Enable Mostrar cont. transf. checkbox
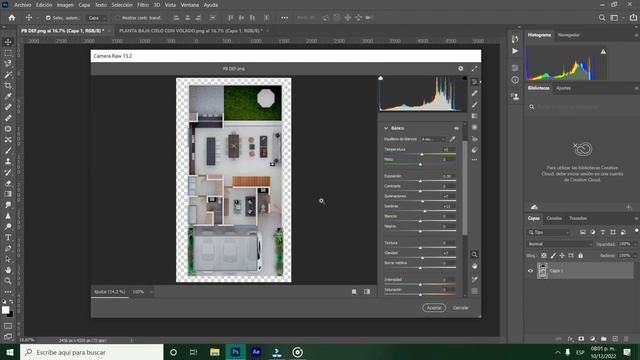 [x=118, y=18]
